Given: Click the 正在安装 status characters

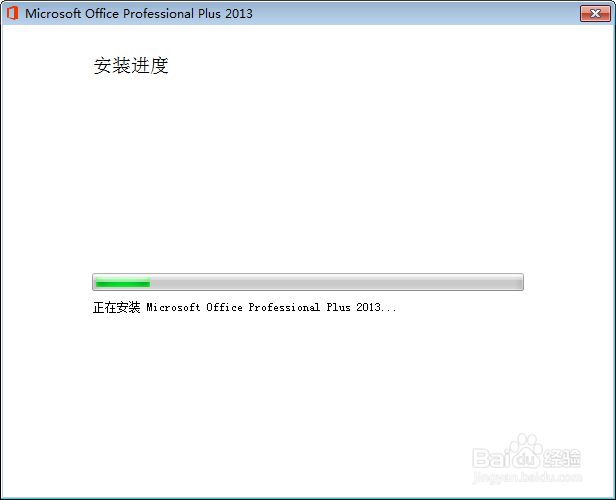Looking at the screenshot, I should [116, 307].
